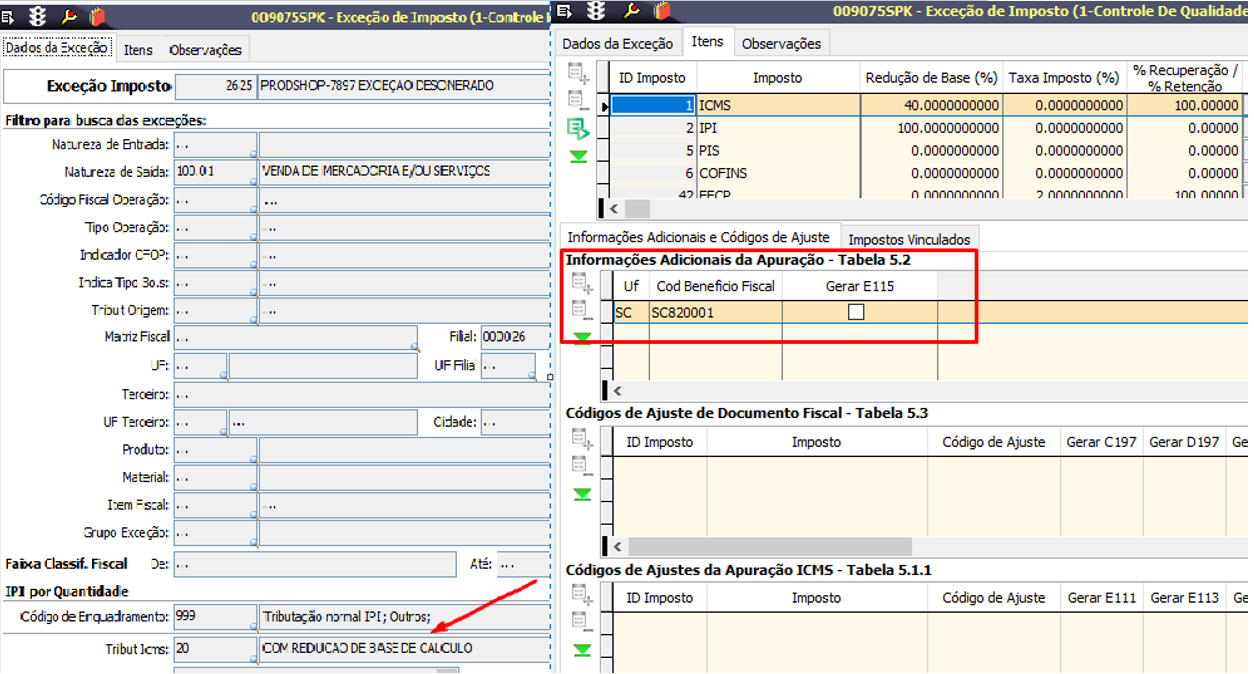Click the SC820001 benefit code cell

pos(715,312)
